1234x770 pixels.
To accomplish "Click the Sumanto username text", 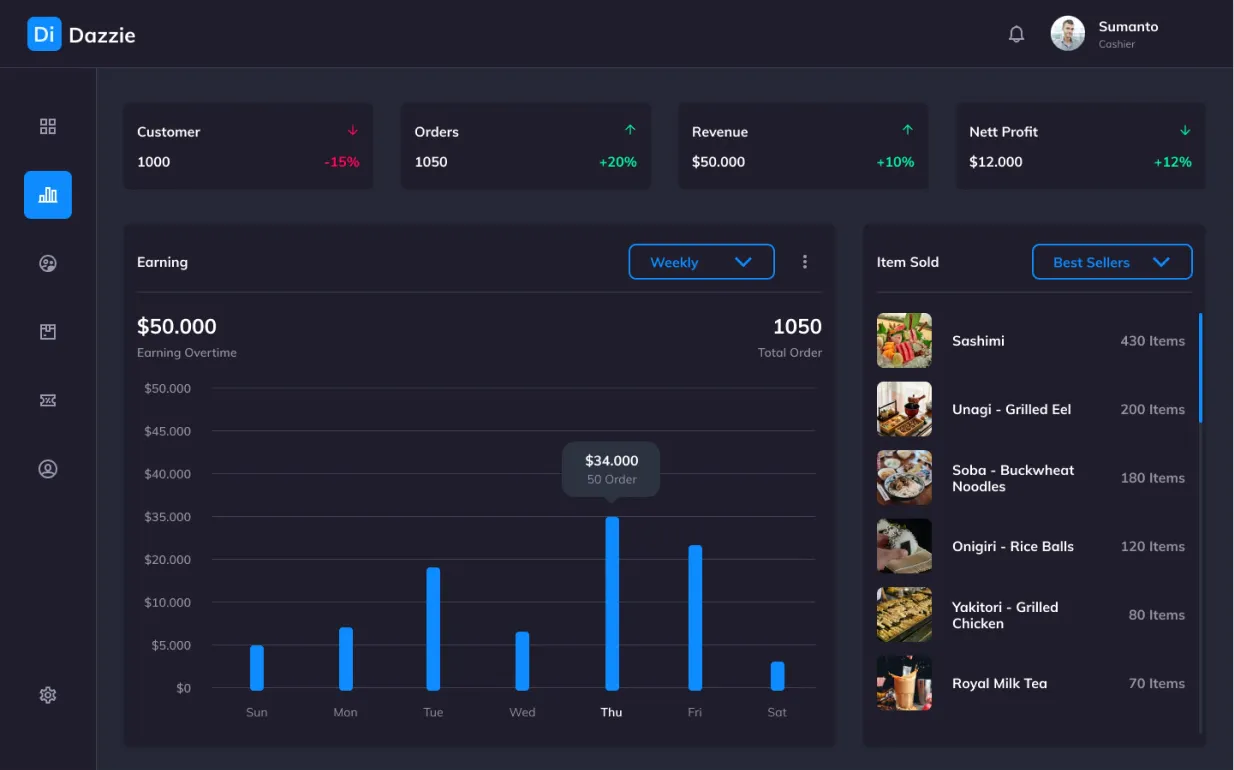I will click(x=1128, y=27).
